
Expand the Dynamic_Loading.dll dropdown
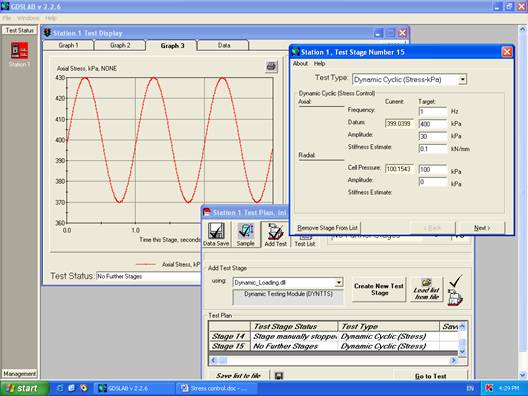point(339,282)
